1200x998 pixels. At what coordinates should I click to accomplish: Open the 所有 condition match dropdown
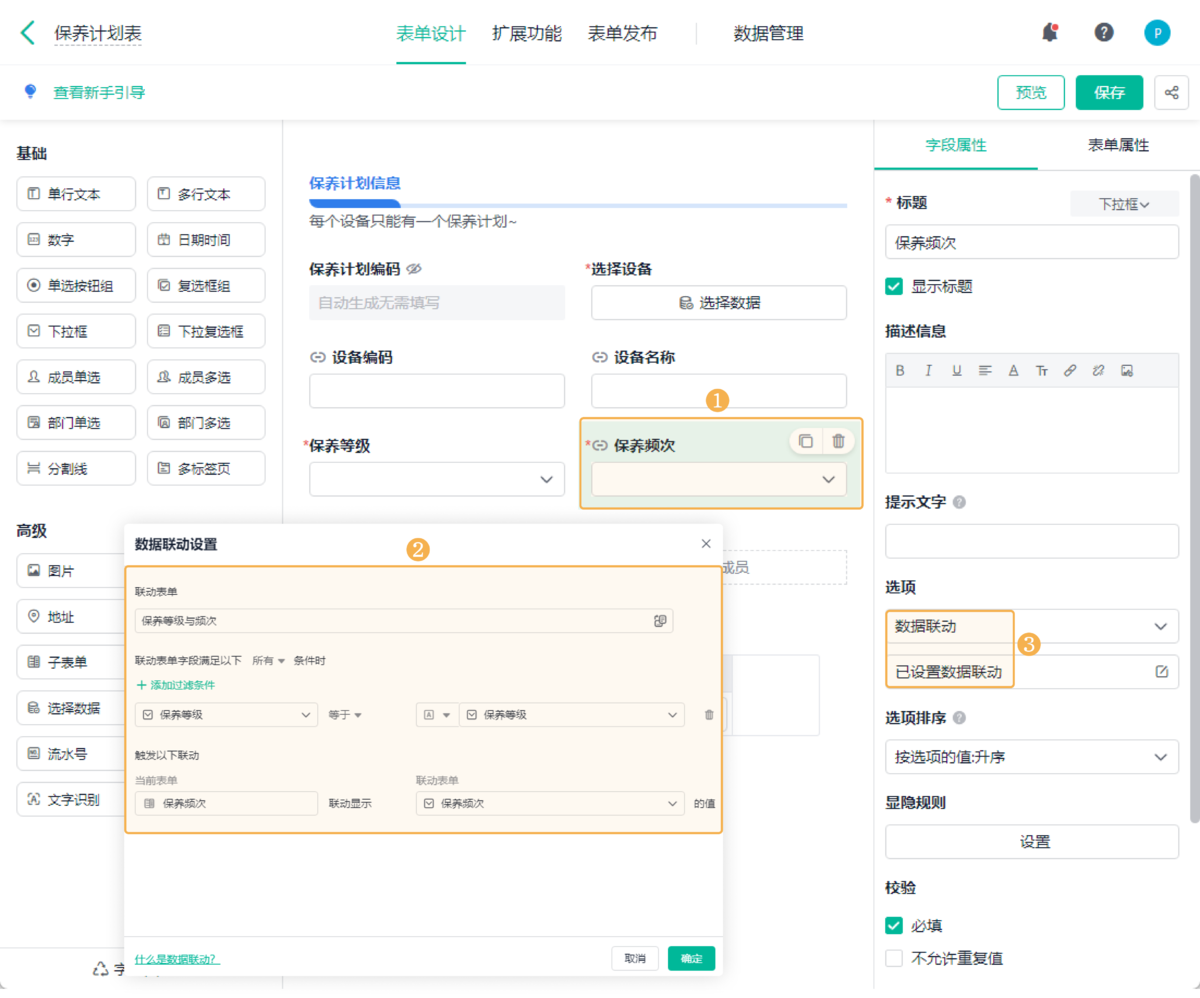pos(268,661)
